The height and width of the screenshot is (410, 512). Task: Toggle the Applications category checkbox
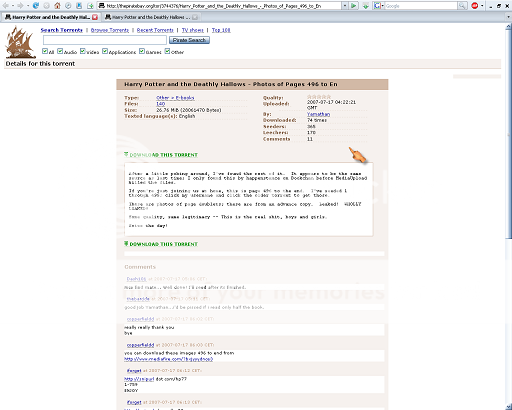[x=105, y=51]
